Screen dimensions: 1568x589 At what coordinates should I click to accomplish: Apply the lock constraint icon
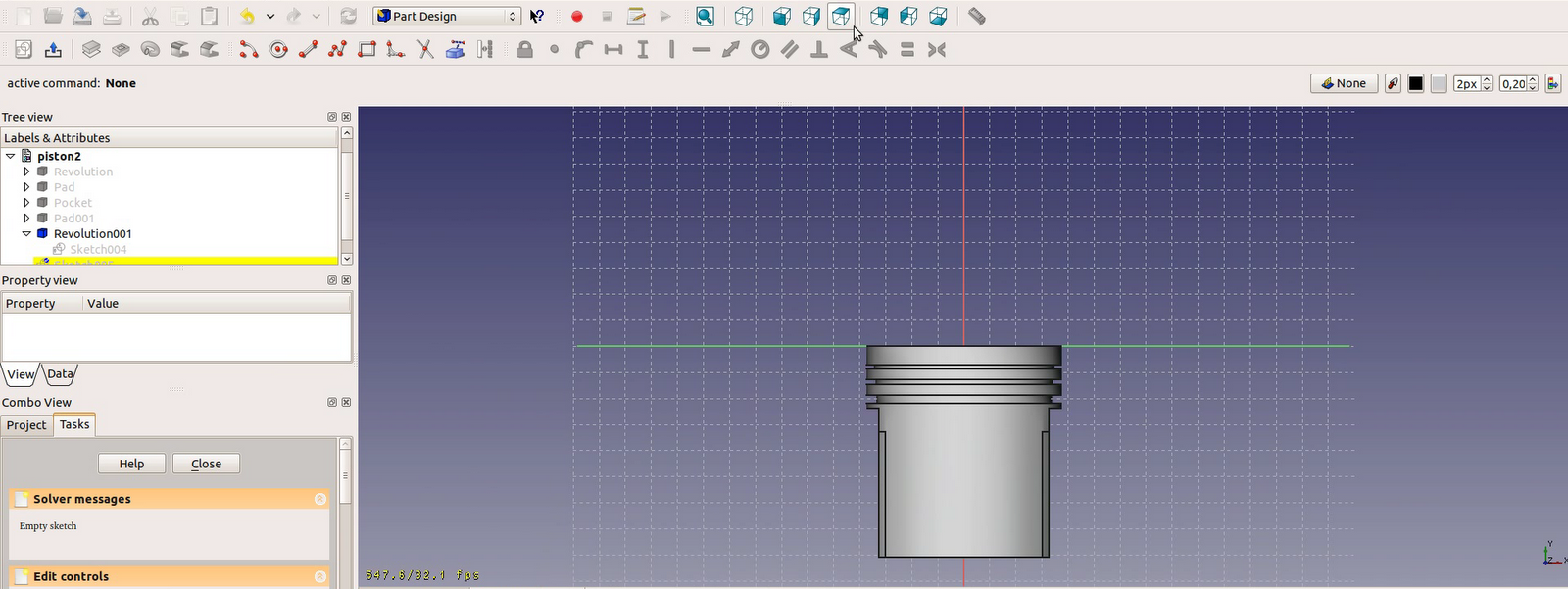[x=525, y=50]
